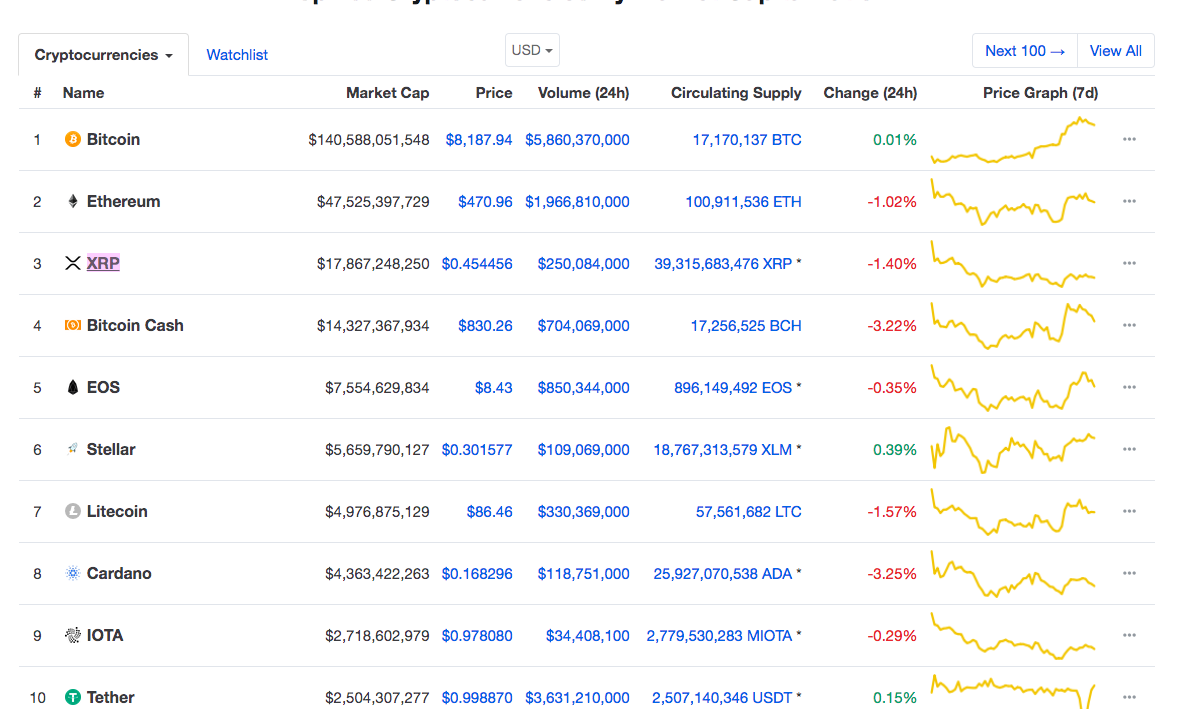
Task: Click the Ethereum diamond logo icon
Action: point(73,201)
